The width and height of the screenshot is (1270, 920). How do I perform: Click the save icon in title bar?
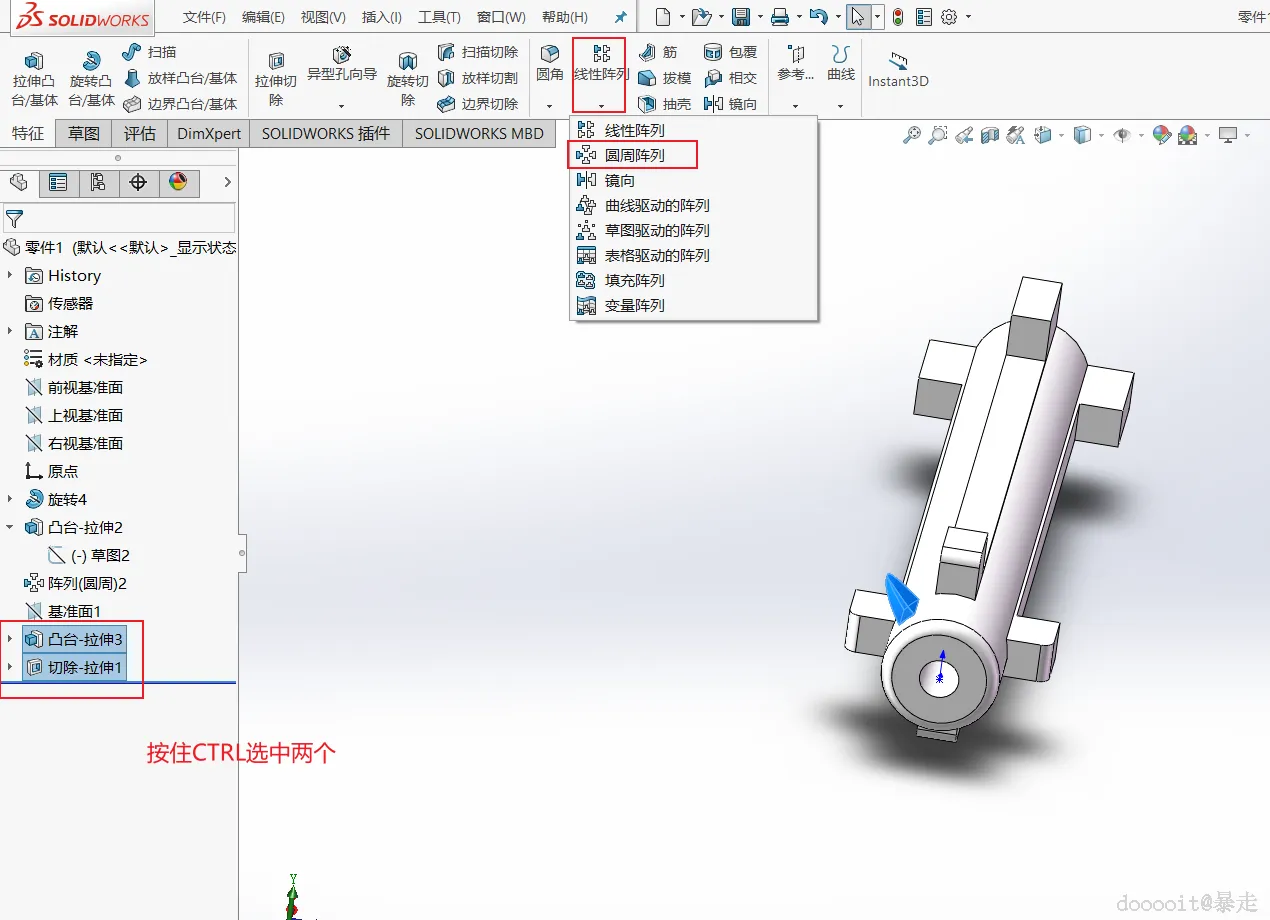pyautogui.click(x=741, y=17)
